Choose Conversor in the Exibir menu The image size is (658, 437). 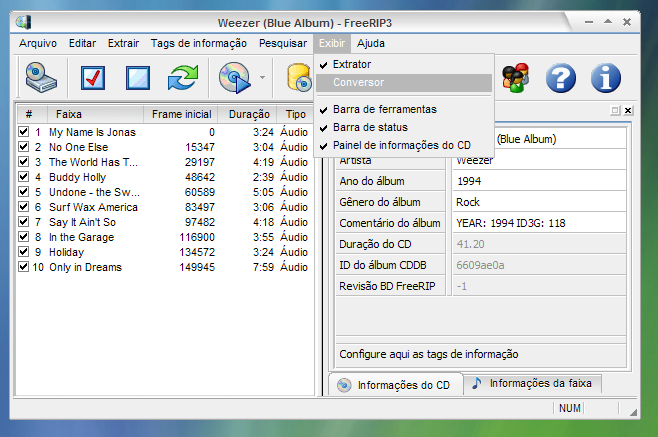[404, 82]
